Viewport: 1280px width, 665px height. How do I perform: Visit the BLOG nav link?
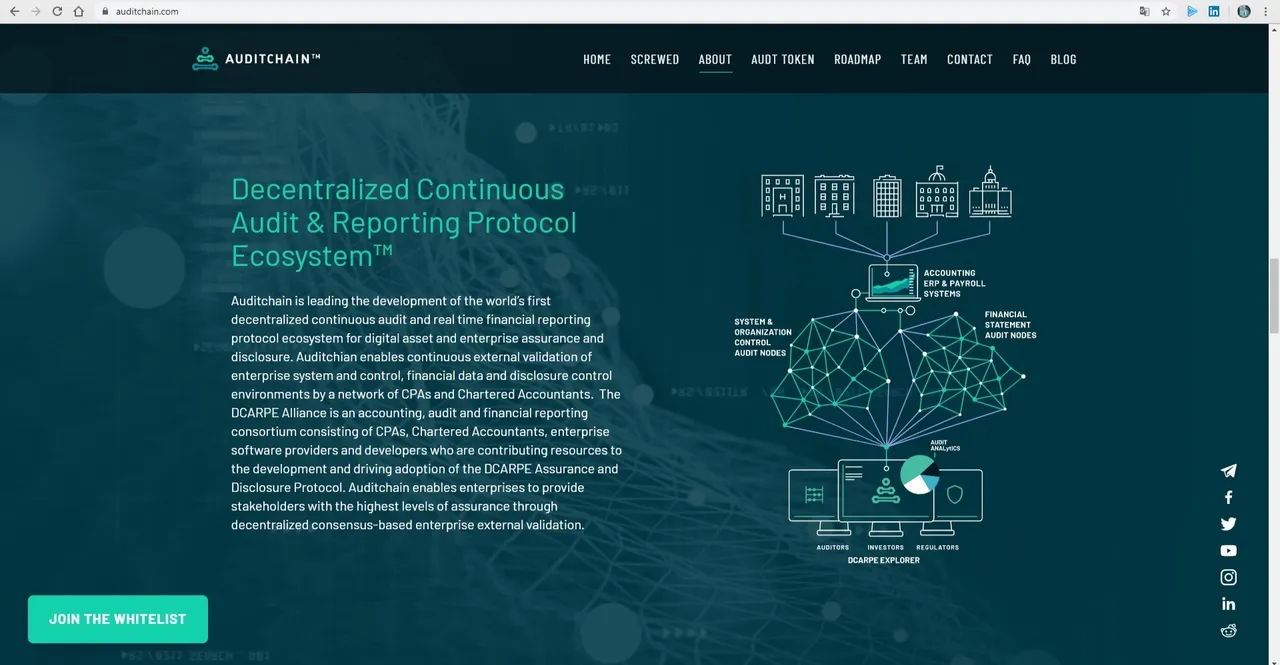tap(1063, 59)
